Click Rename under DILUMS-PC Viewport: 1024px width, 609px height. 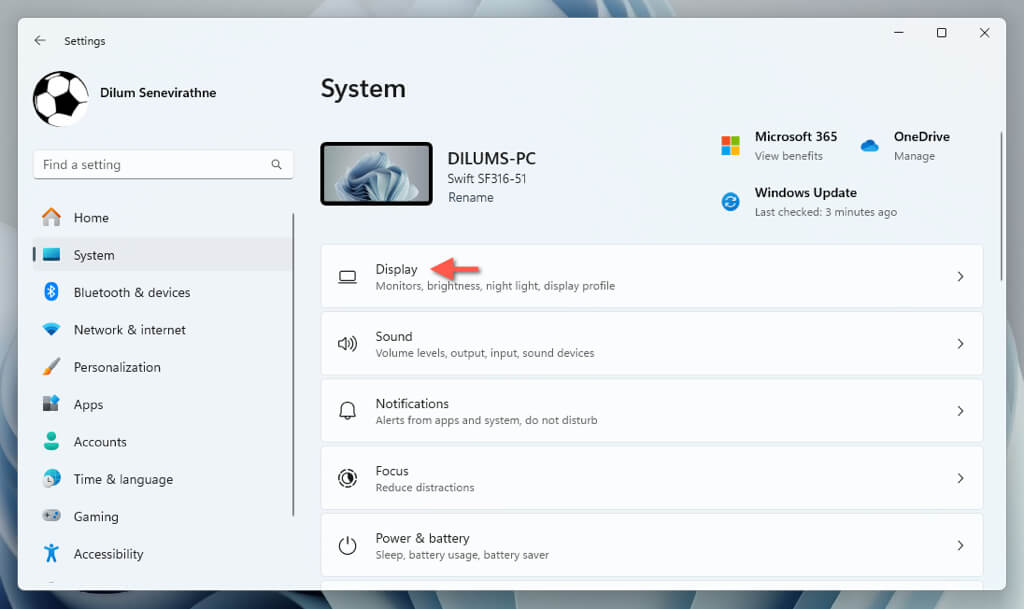(470, 197)
